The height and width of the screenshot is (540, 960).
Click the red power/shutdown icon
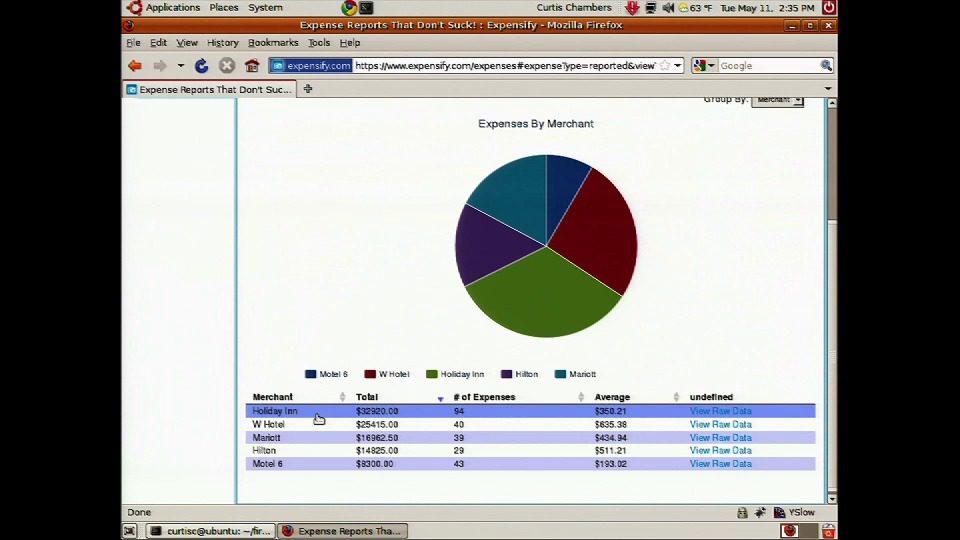pos(829,7)
